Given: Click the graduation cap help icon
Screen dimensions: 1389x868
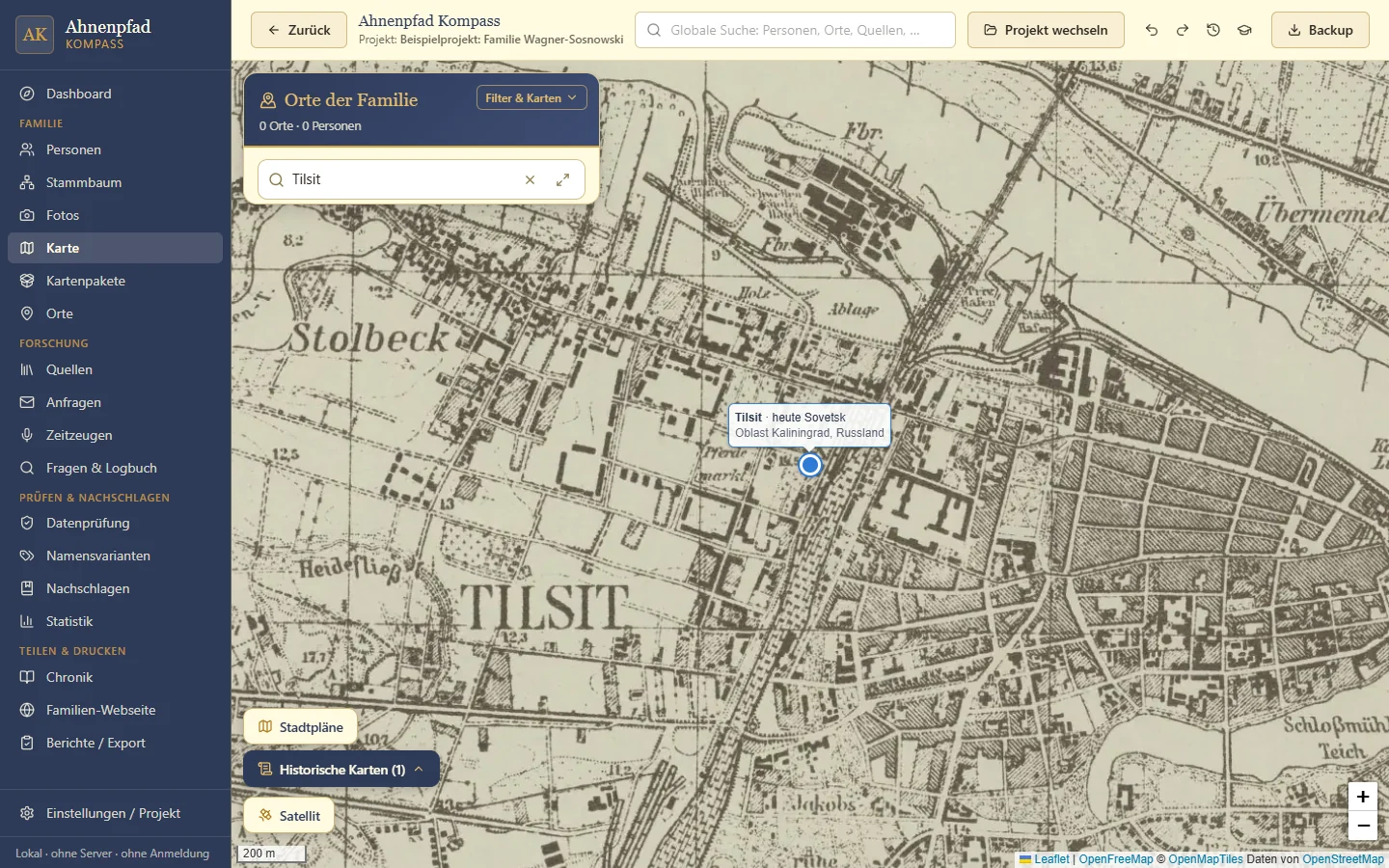Looking at the screenshot, I should 1244,30.
